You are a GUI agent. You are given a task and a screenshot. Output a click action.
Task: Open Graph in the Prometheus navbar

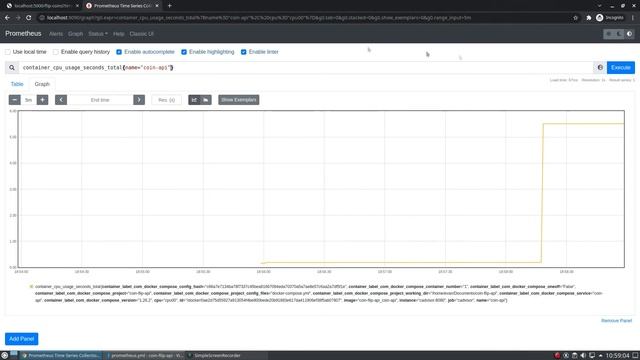pos(76,34)
